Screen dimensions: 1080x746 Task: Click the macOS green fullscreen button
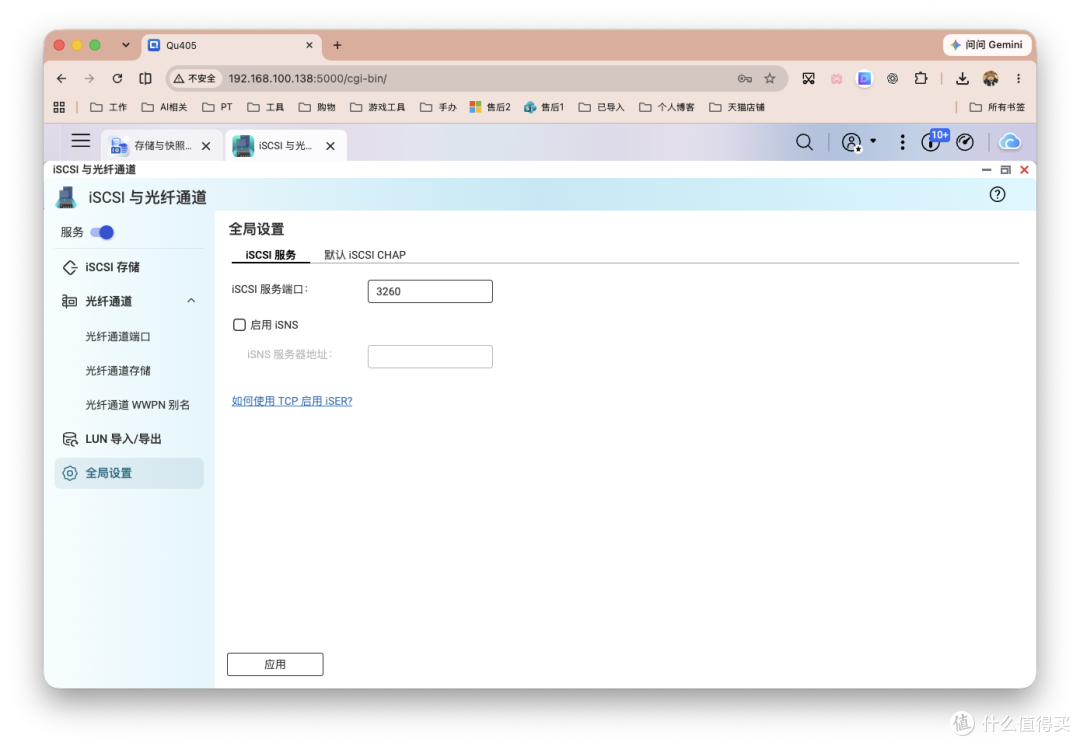click(x=95, y=45)
